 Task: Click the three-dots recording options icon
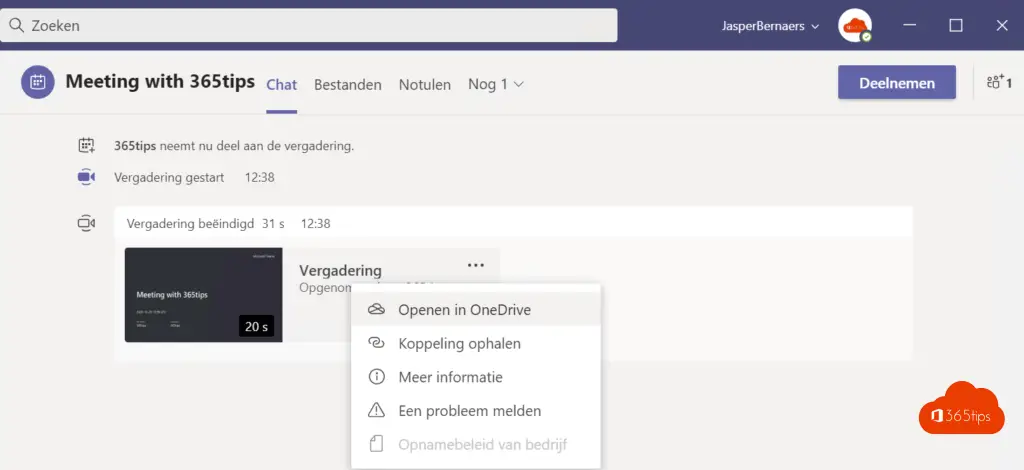pyautogui.click(x=476, y=265)
